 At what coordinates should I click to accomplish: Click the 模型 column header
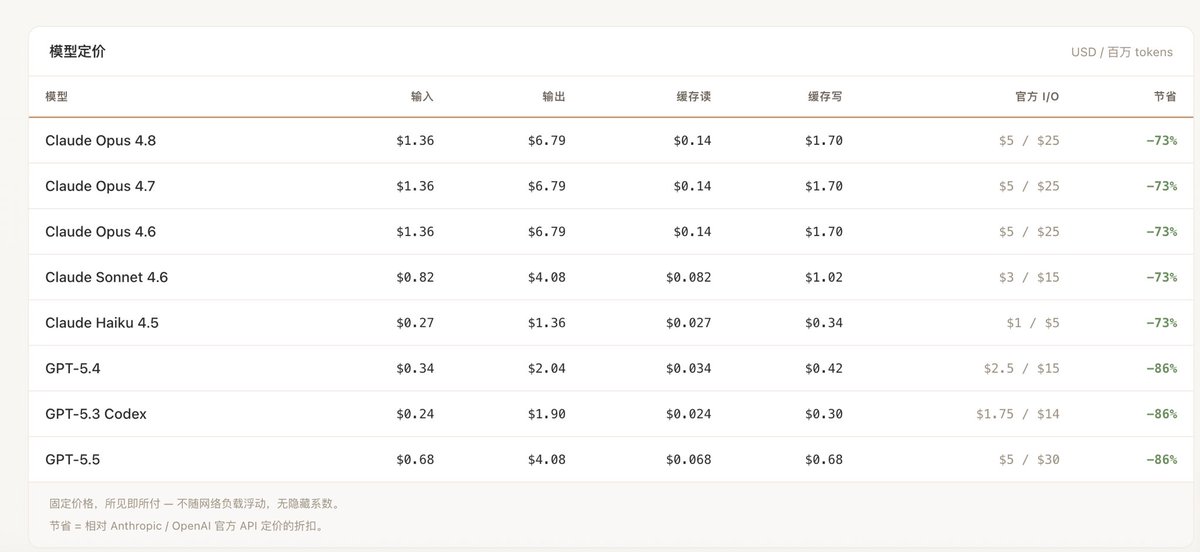tap(57, 97)
